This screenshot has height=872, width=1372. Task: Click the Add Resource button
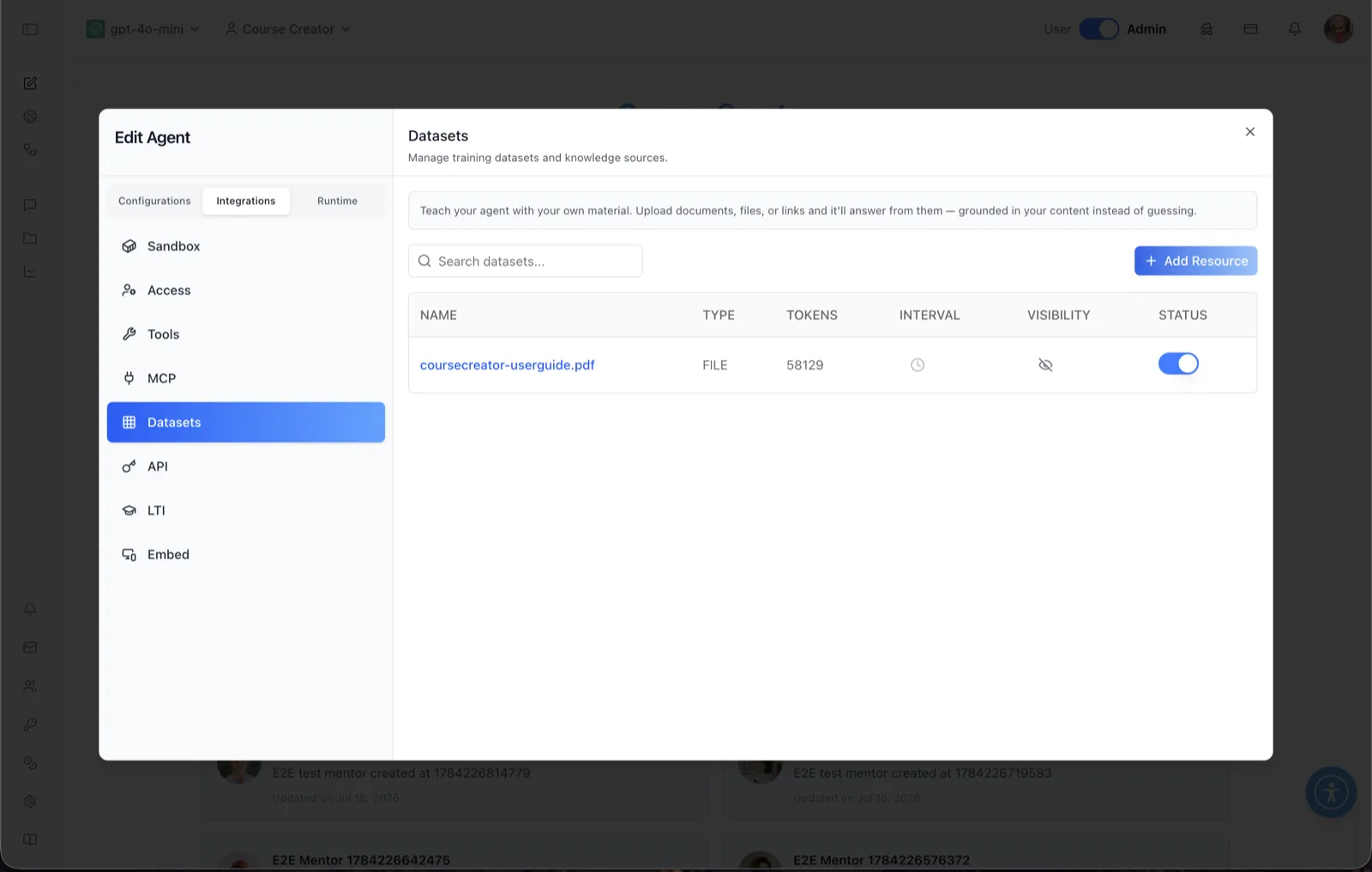[1195, 261]
